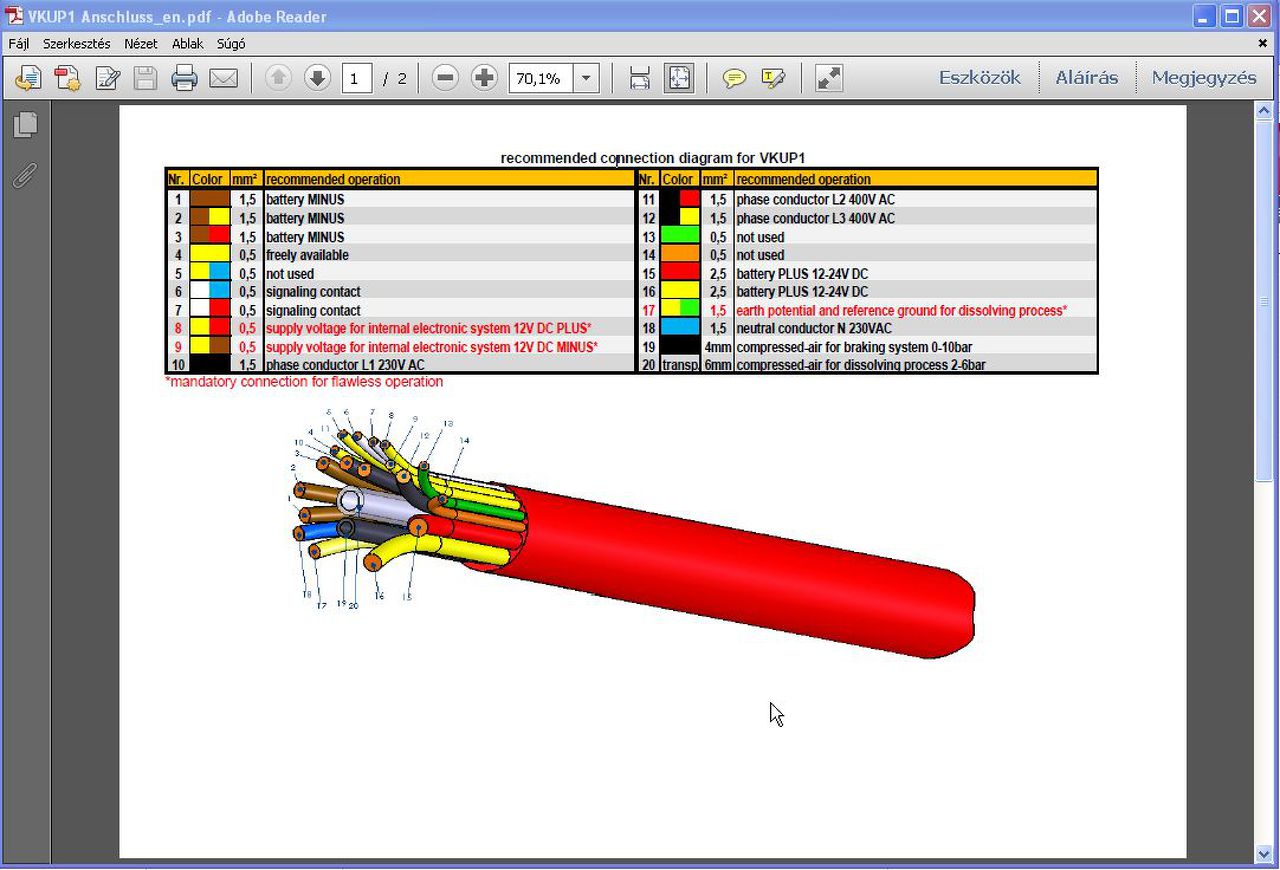1280x870 pixels.
Task: Open the Fájl menu
Action: click(19, 44)
